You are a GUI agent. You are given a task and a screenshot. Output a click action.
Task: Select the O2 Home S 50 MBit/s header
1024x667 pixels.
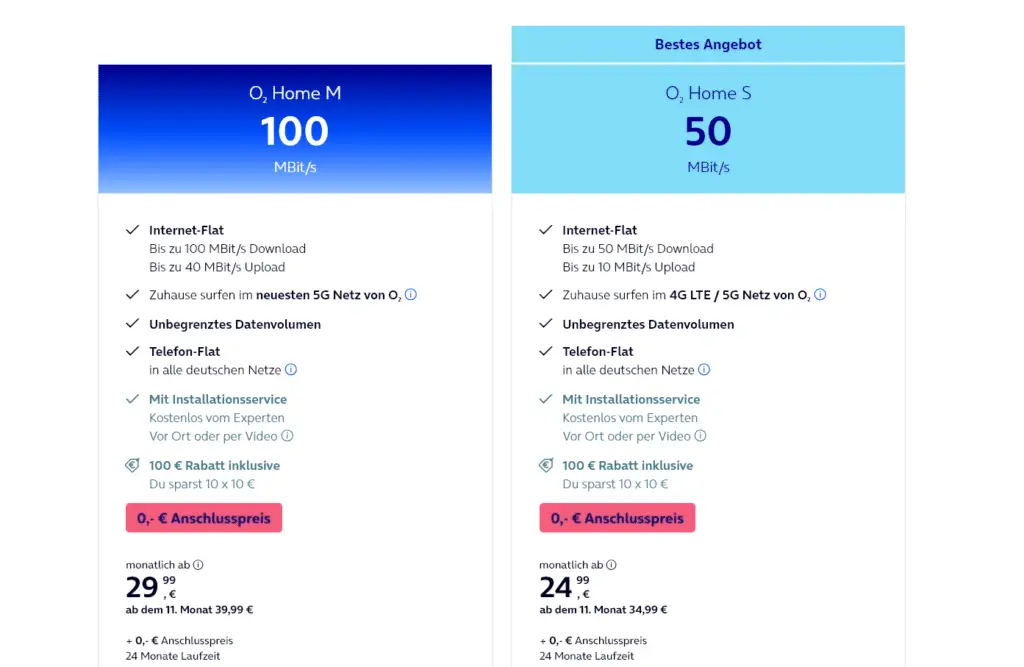(x=708, y=129)
